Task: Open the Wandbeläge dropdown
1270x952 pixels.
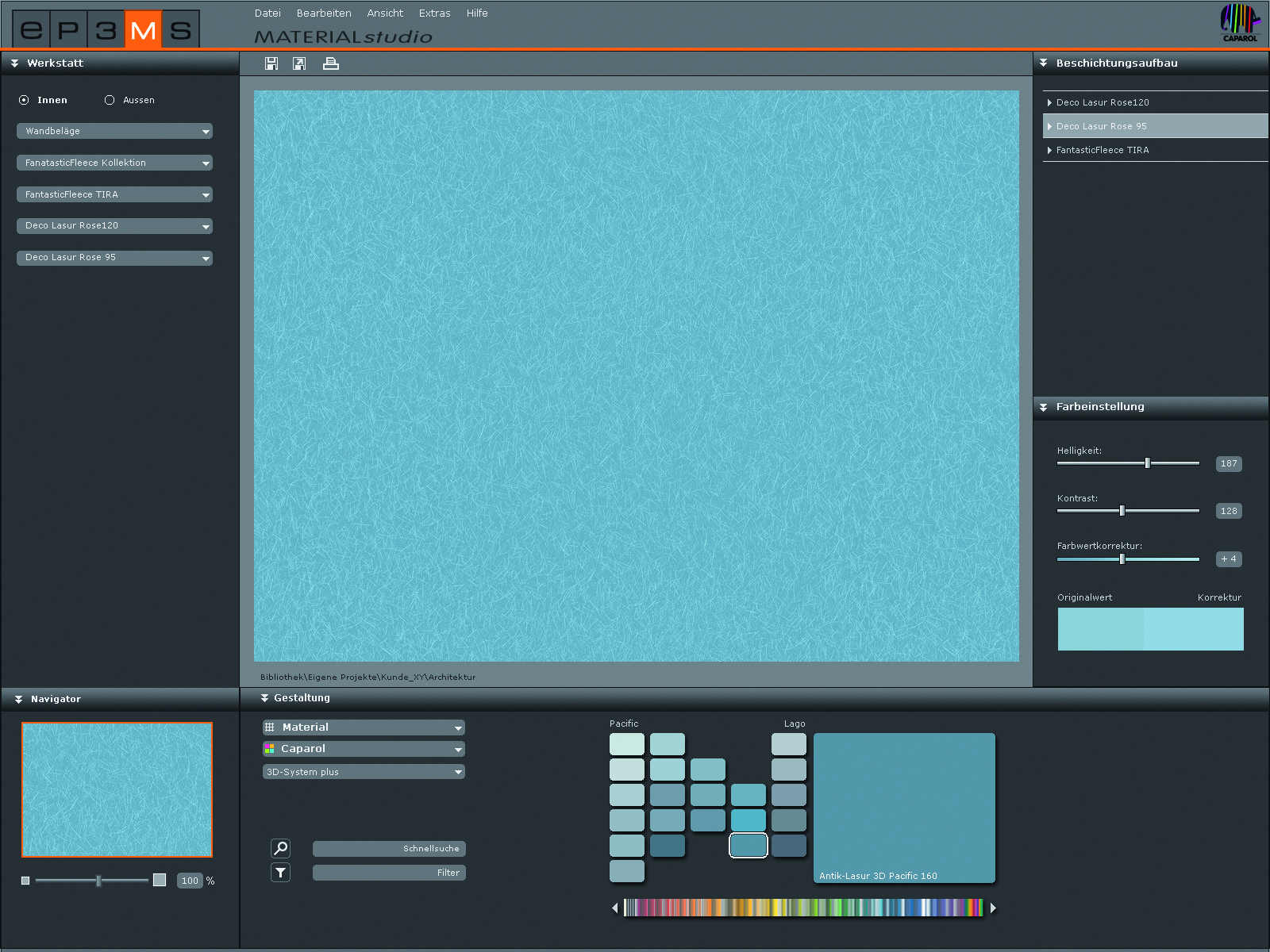Action: click(114, 131)
